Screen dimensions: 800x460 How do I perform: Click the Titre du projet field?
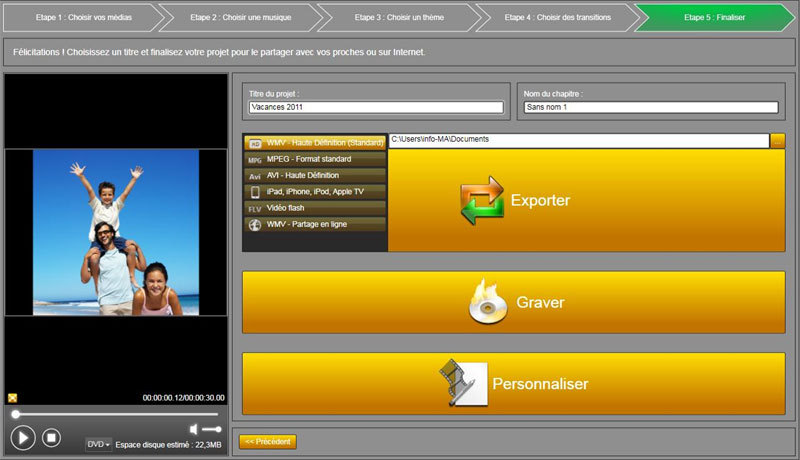376,108
